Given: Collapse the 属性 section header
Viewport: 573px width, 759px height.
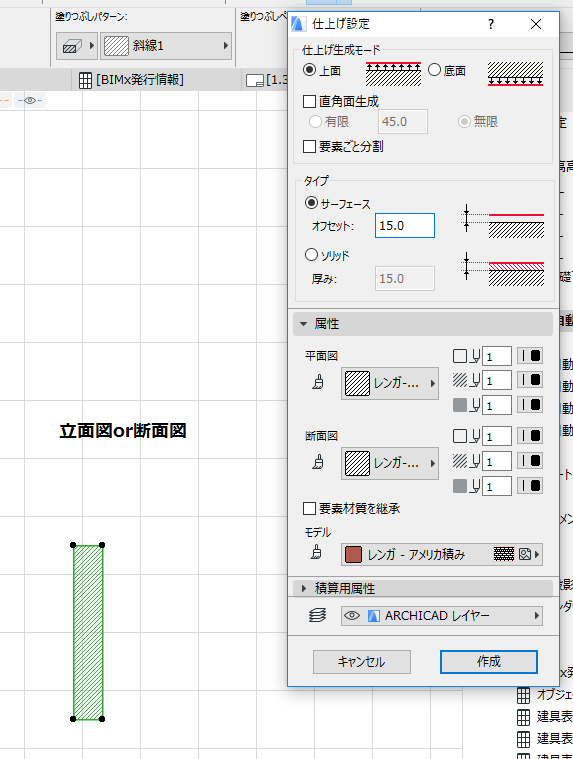Looking at the screenshot, I should point(422,324).
